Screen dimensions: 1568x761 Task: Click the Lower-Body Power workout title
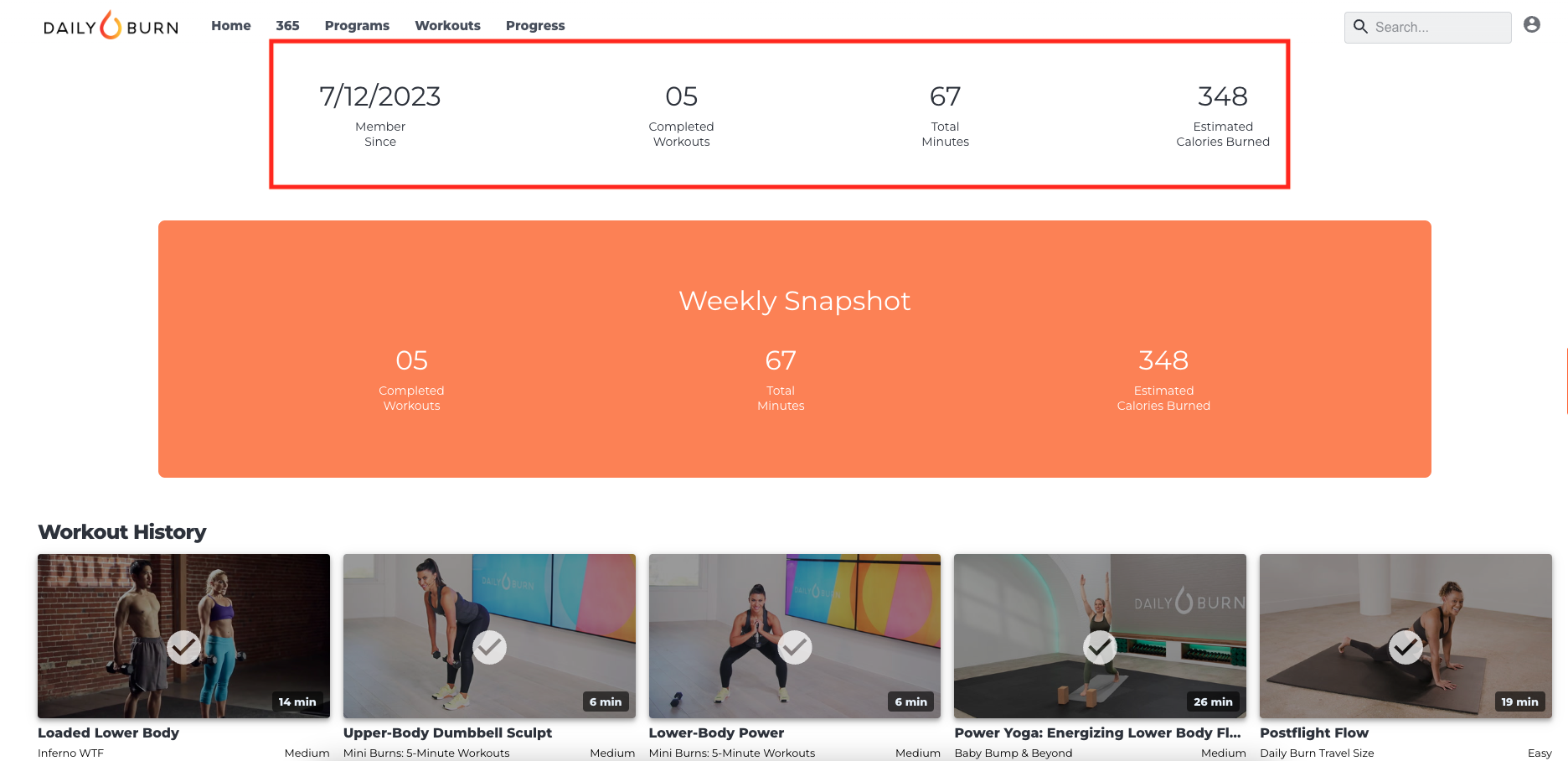tap(716, 733)
